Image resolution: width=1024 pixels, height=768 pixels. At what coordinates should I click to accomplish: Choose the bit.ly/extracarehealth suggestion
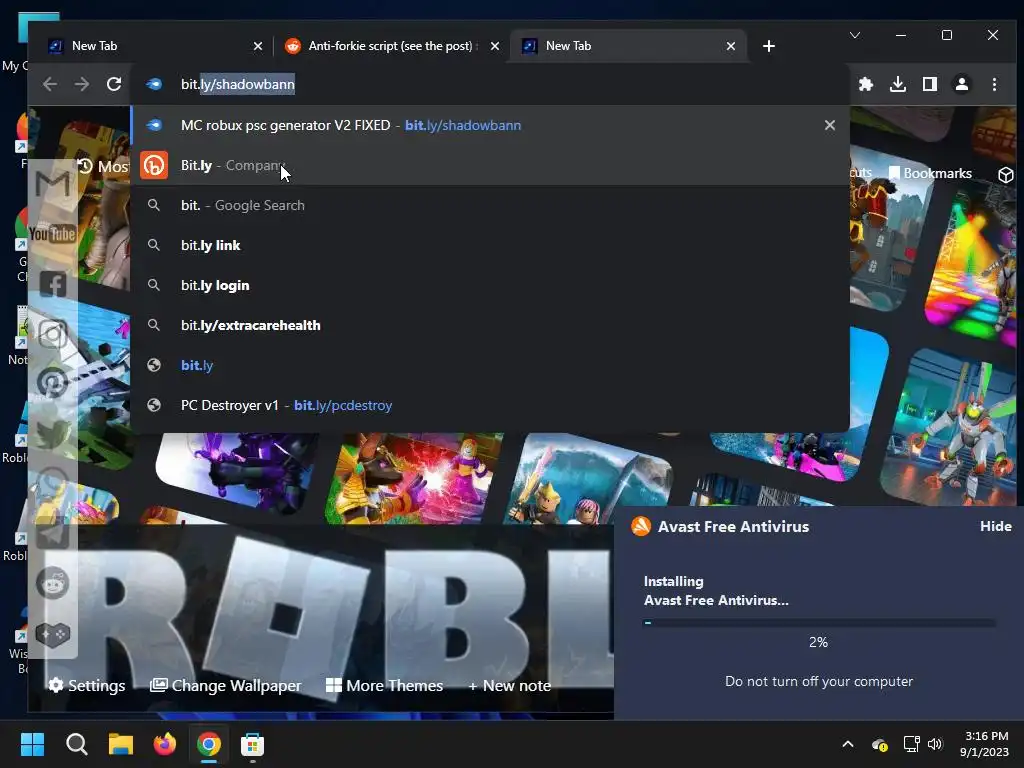point(490,325)
